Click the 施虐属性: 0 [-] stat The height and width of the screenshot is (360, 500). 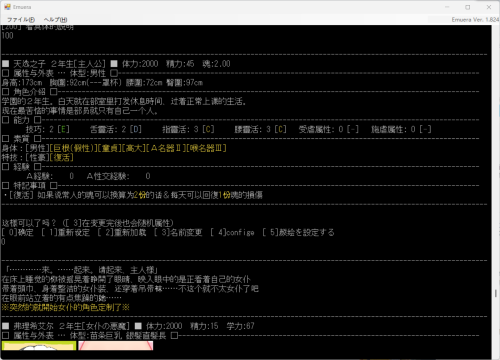pos(401,129)
